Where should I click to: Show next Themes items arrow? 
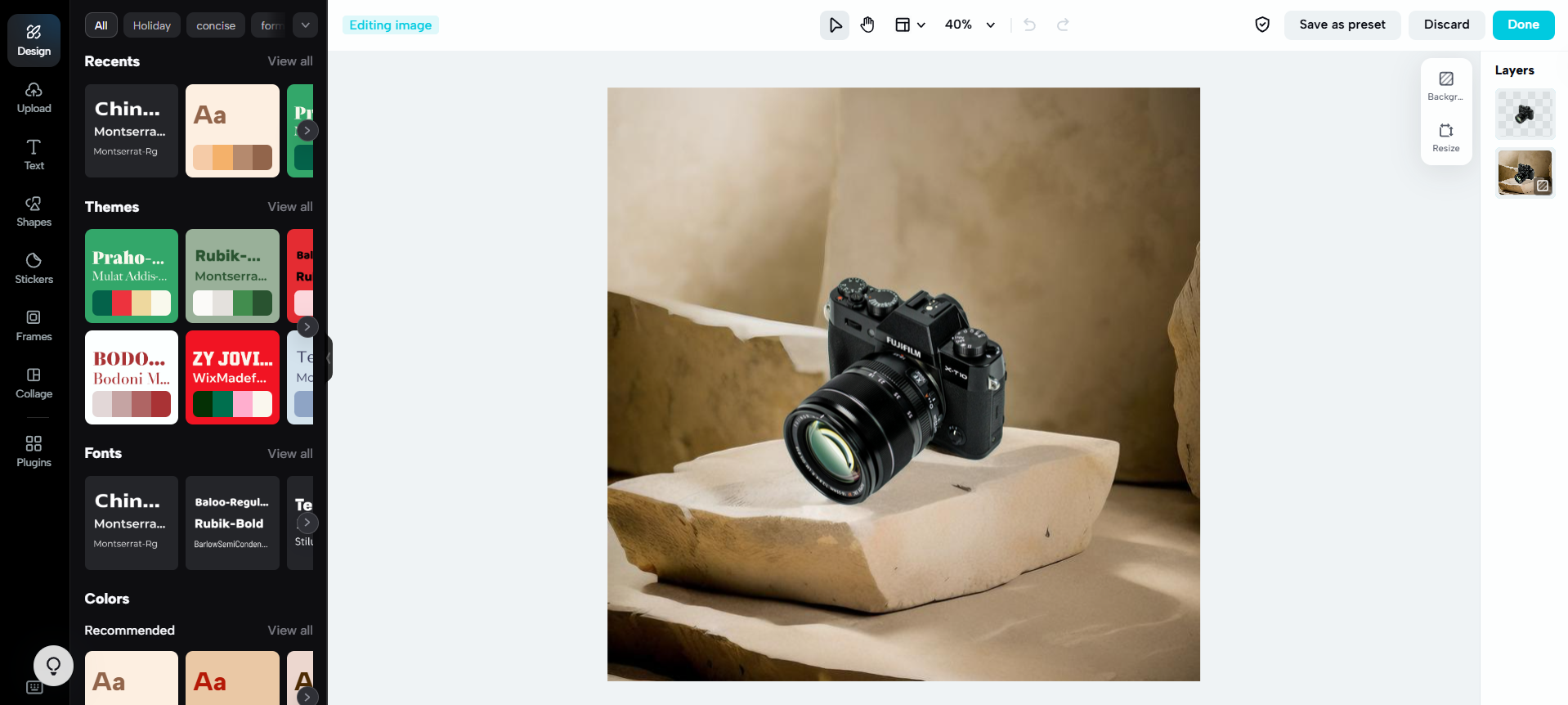(307, 327)
